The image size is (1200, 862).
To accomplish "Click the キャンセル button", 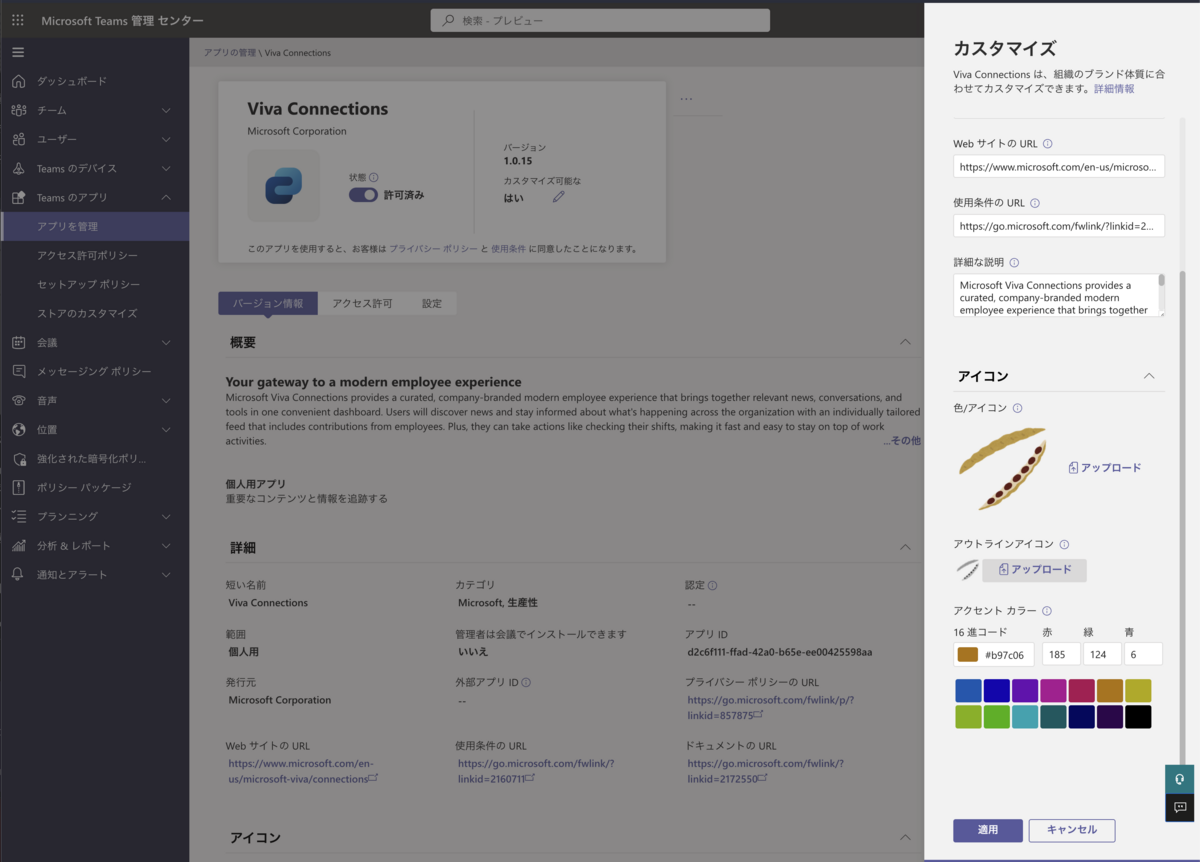I will 1072,830.
